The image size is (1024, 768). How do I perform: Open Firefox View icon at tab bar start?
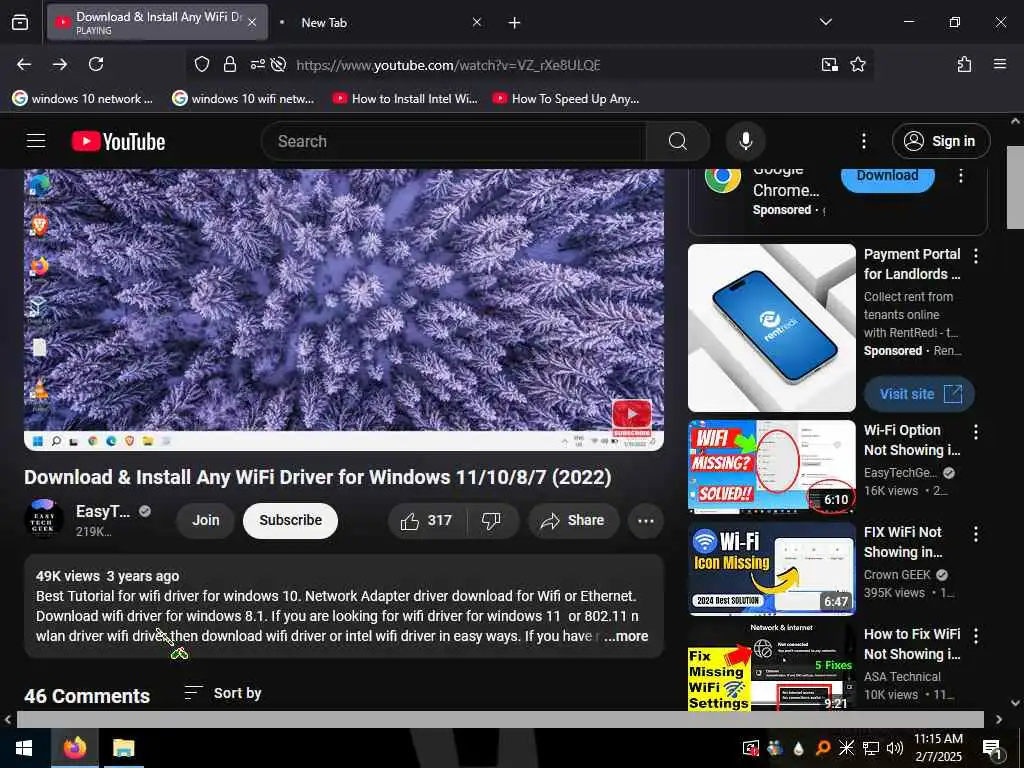point(20,22)
